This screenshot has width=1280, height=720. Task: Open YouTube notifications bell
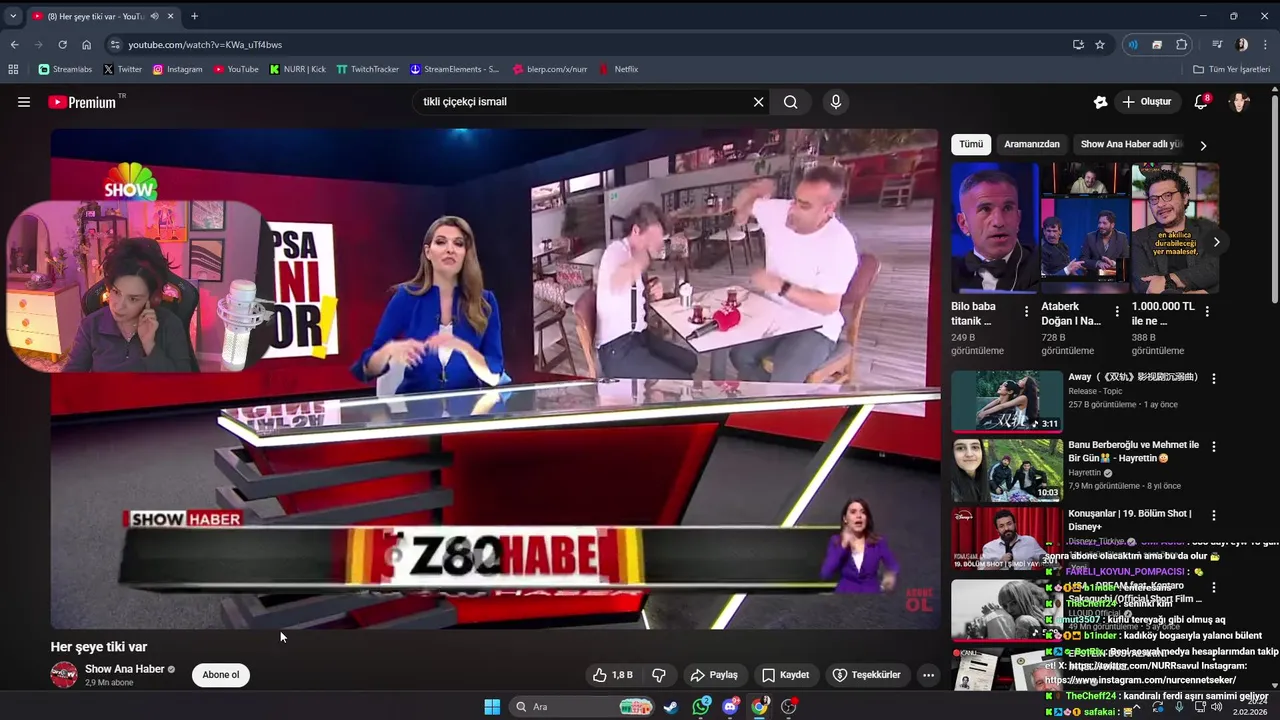tap(1202, 102)
